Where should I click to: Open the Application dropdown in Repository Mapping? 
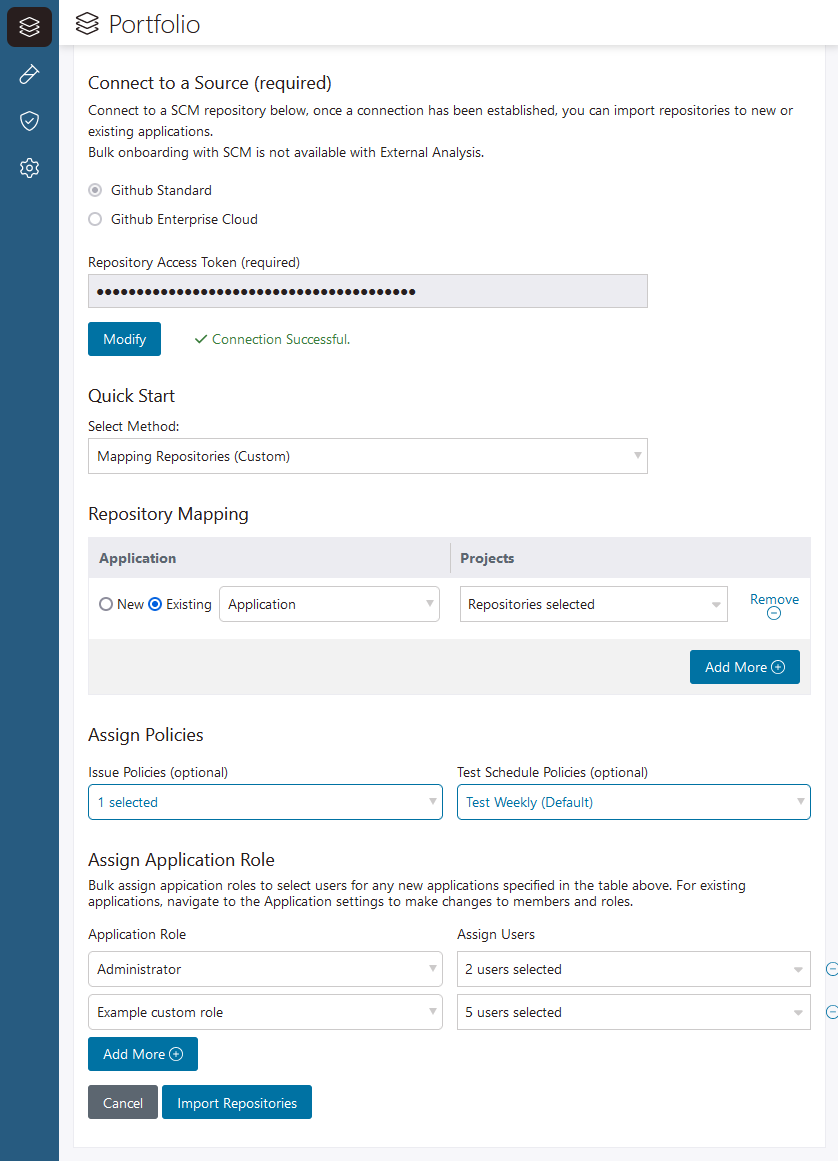pos(329,604)
